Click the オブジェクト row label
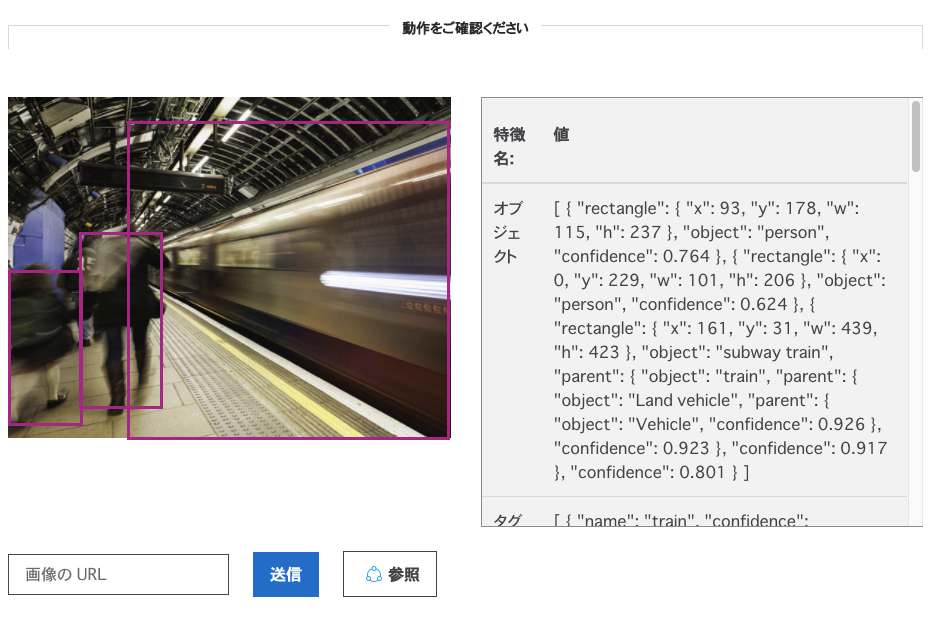Screen dimensions: 935x636 (508, 232)
